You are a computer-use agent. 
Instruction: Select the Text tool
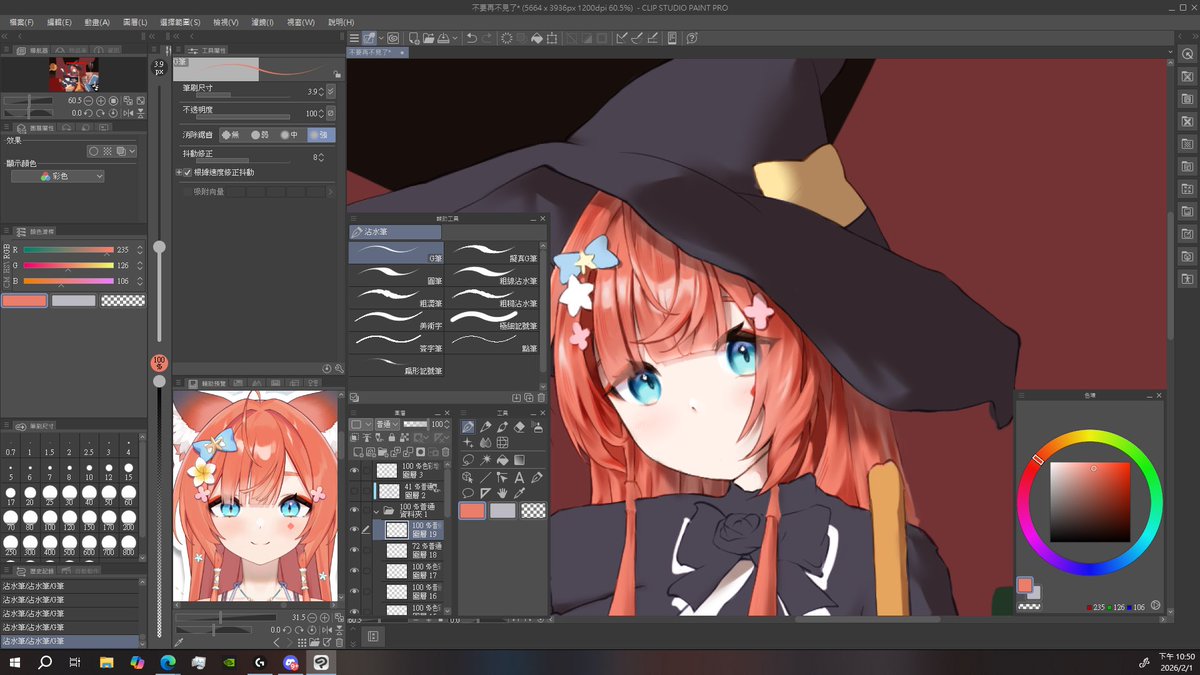click(x=519, y=477)
